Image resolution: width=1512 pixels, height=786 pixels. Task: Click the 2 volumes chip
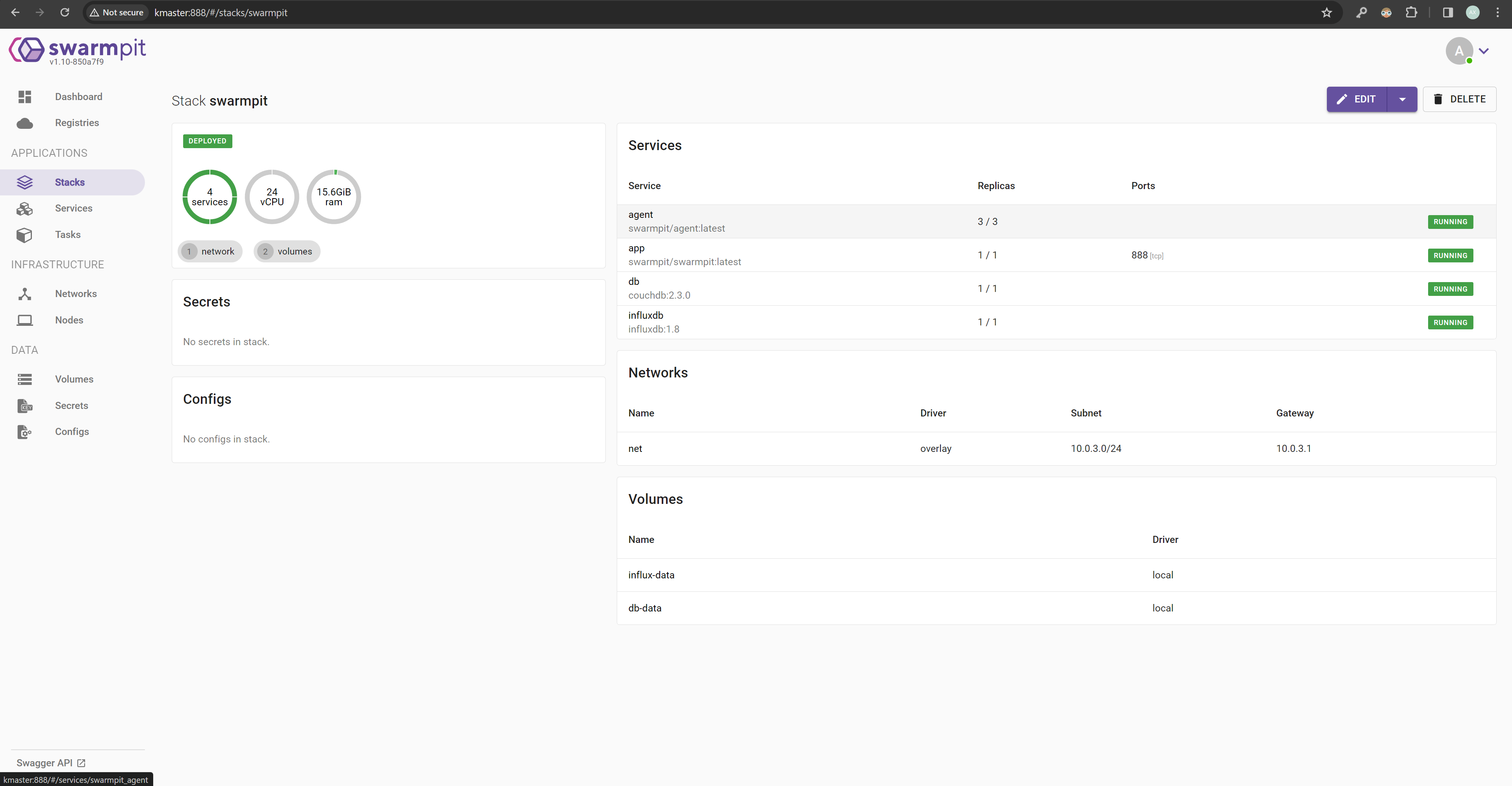pos(287,251)
